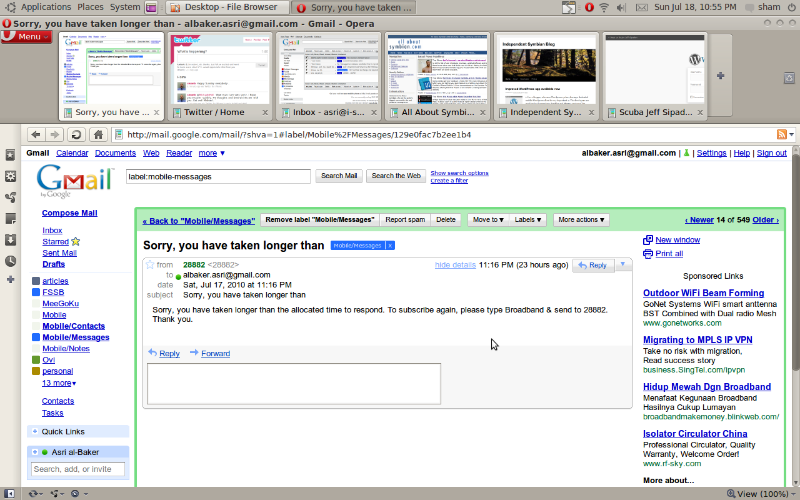The image size is (800, 500).
Task: Click the Desktop - File Browser taskbar item
Action: (227, 7)
